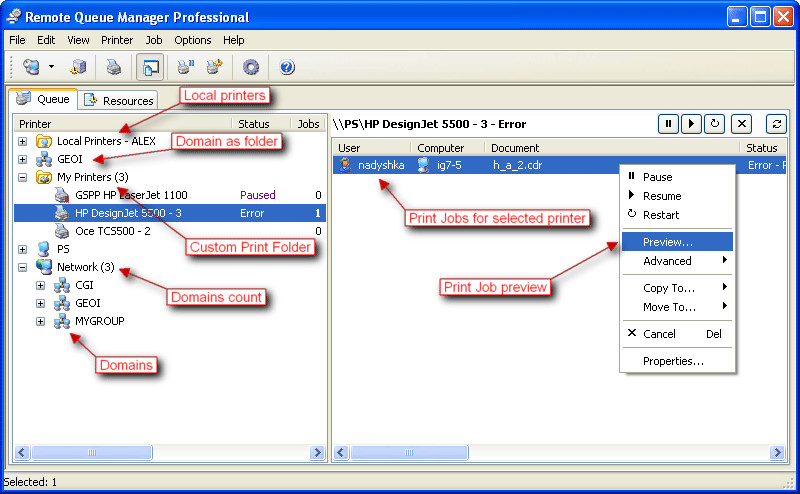Select GSPP HP LaserJet 1100 printer
The image size is (800, 494).
click(130, 195)
